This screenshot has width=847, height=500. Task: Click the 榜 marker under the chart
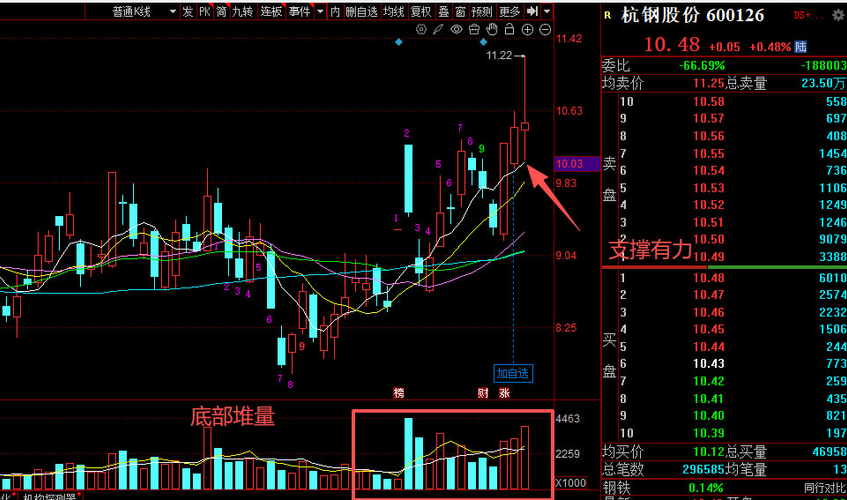[399, 393]
